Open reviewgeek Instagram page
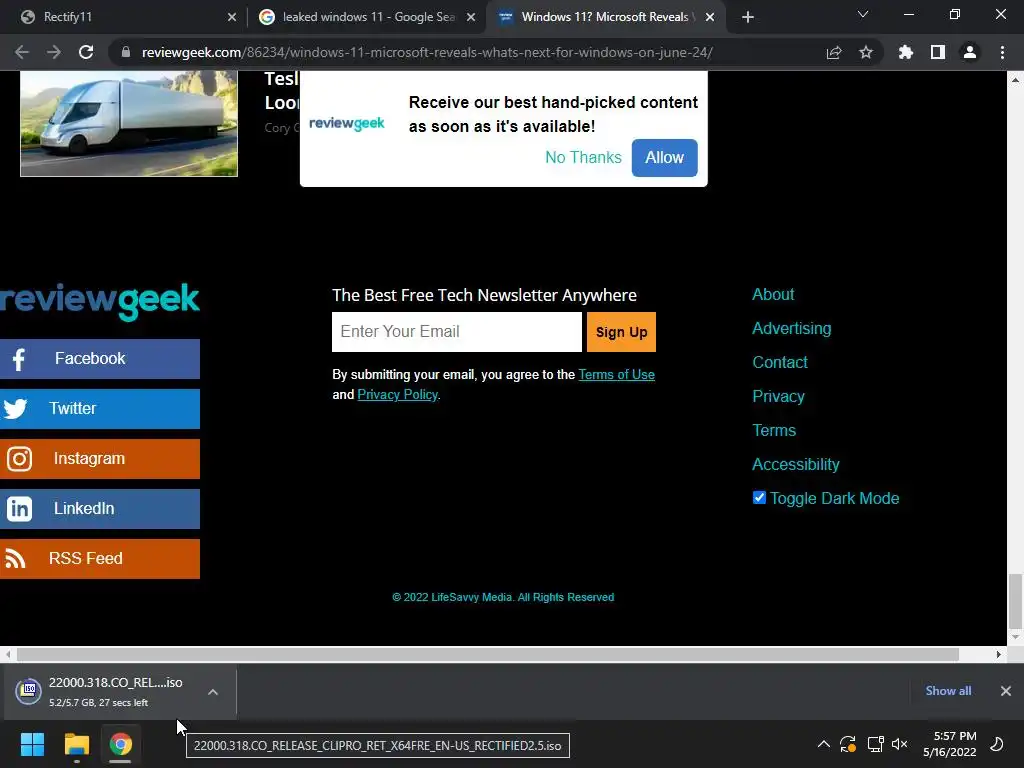Viewport: 1024px width, 768px height. click(x=100, y=458)
